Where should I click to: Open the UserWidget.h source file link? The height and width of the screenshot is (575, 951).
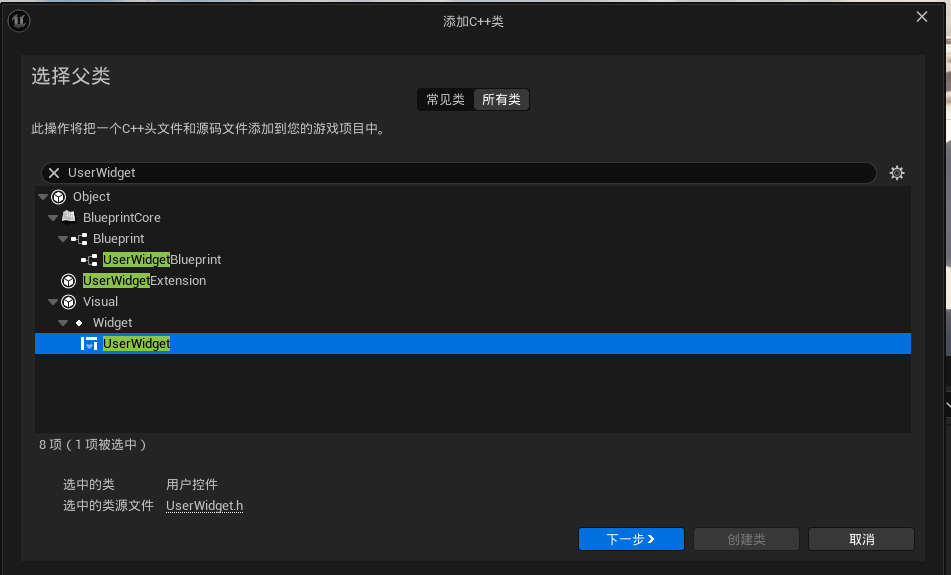point(204,506)
